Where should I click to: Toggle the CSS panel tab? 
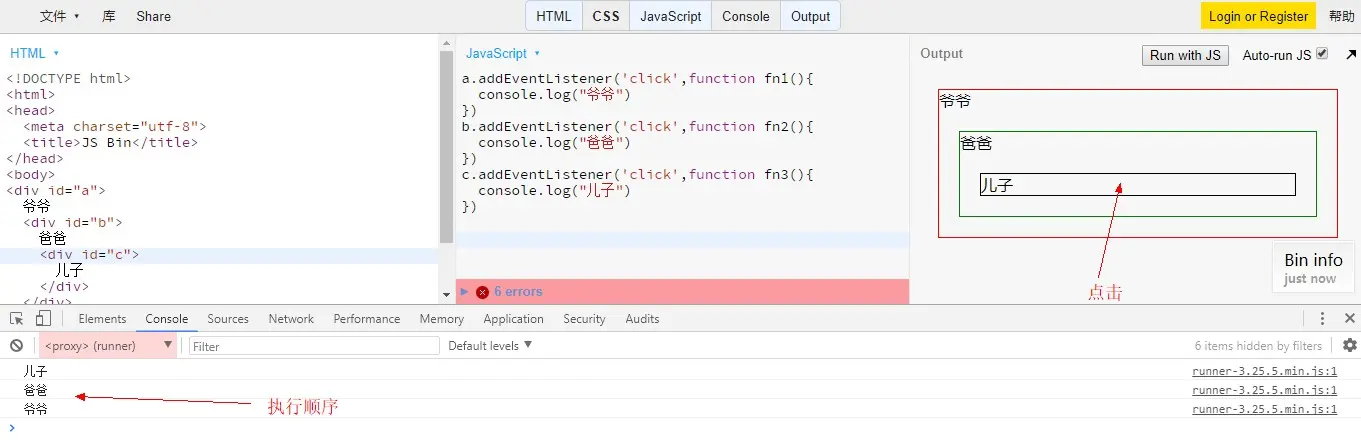(x=606, y=16)
